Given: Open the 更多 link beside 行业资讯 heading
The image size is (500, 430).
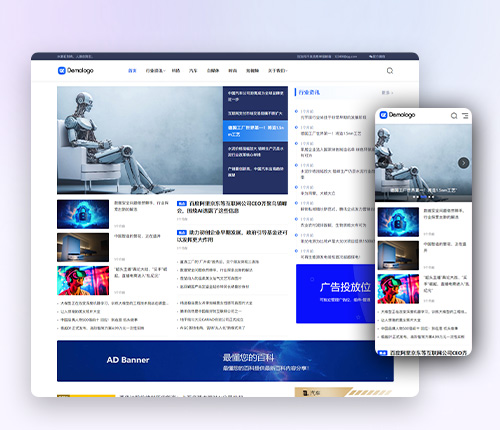Looking at the screenshot, I should tap(387, 93).
